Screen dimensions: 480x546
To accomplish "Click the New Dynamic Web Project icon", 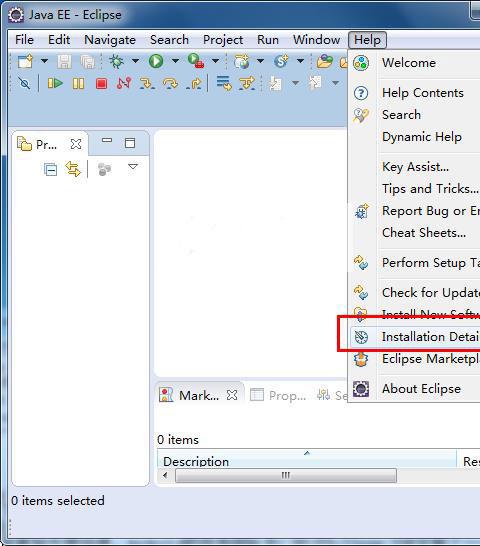I will [x=241, y=61].
